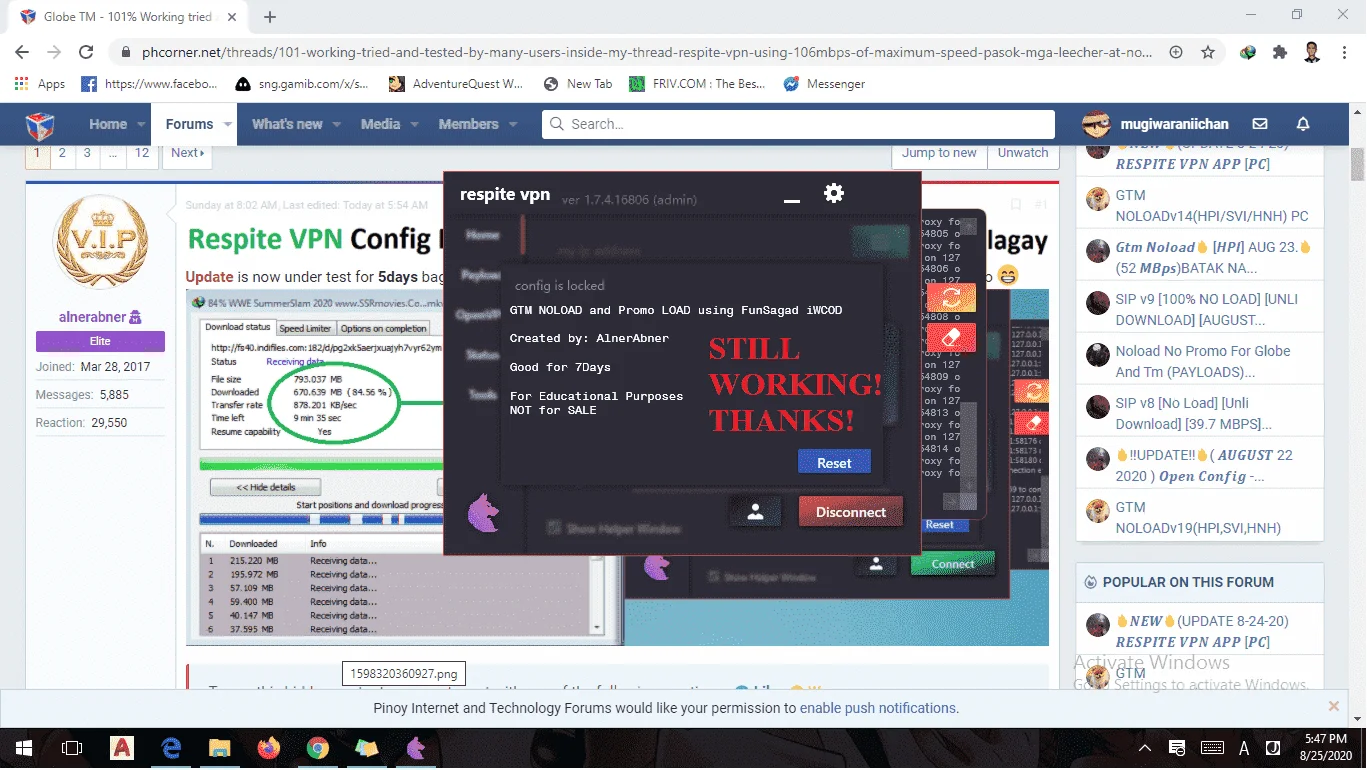Click the phcorner site logo

[40, 125]
